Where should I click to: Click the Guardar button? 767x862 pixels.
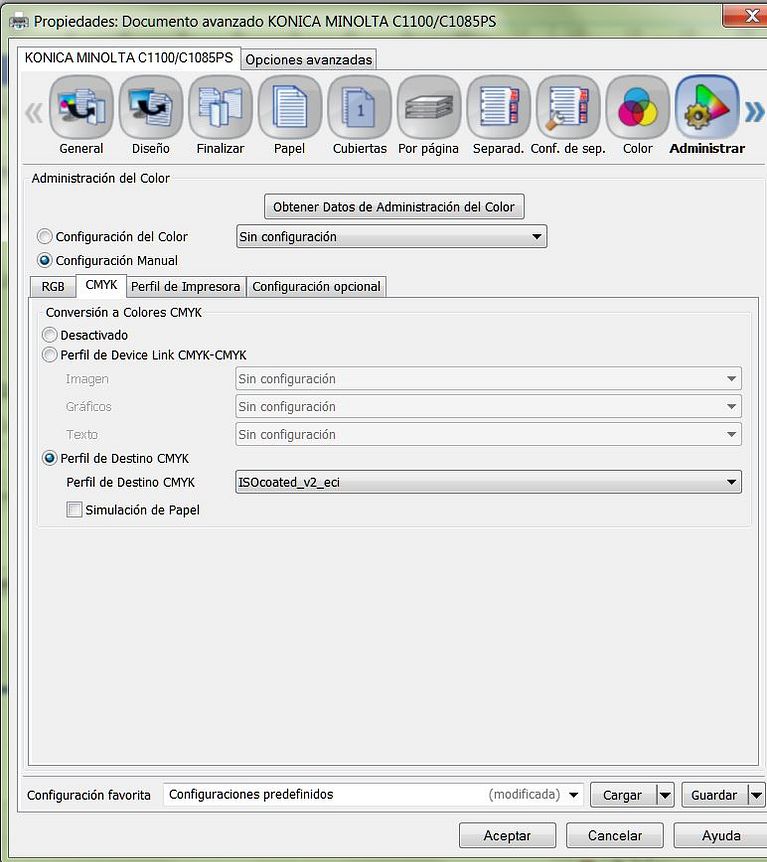714,795
